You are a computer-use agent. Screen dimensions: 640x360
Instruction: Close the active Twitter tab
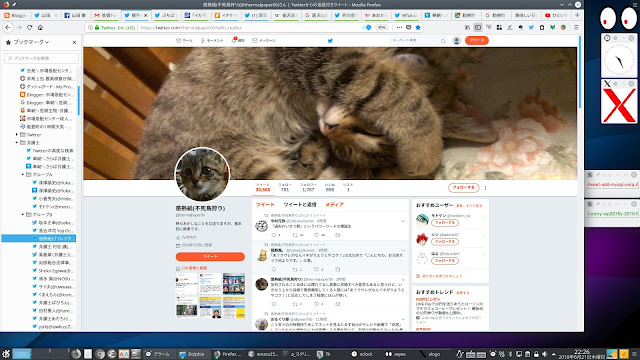[146, 15]
